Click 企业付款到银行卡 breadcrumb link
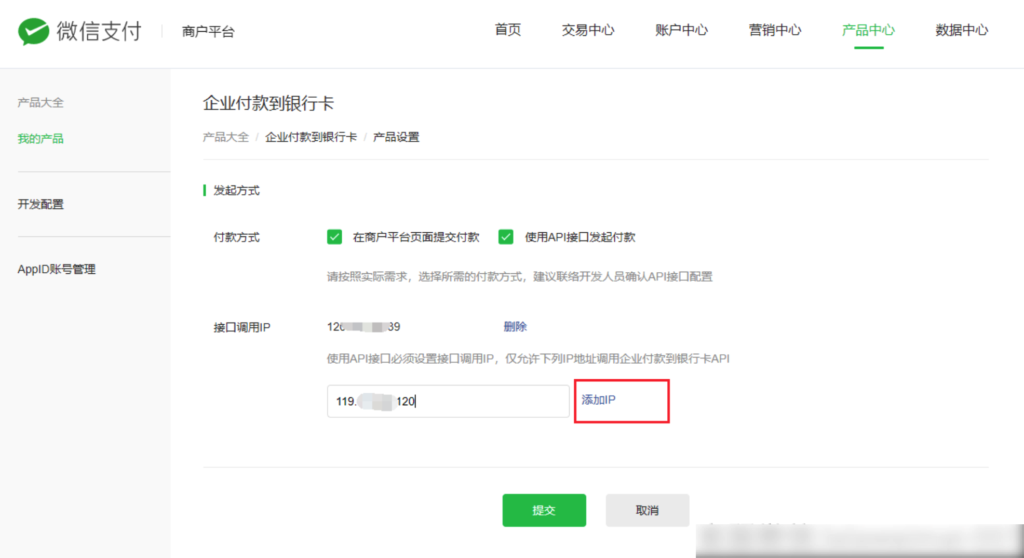Screen dimensions: 1024x558 [x=311, y=137]
